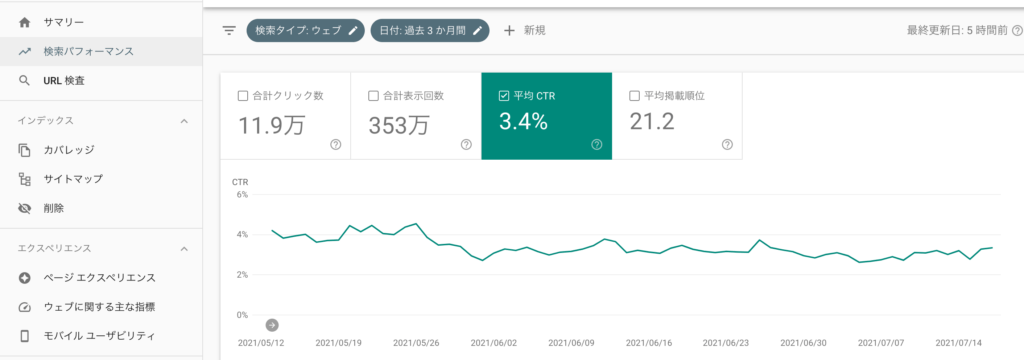
Task: Click the 検索タイプ: ウェブ filter chip
Action: tap(306, 31)
